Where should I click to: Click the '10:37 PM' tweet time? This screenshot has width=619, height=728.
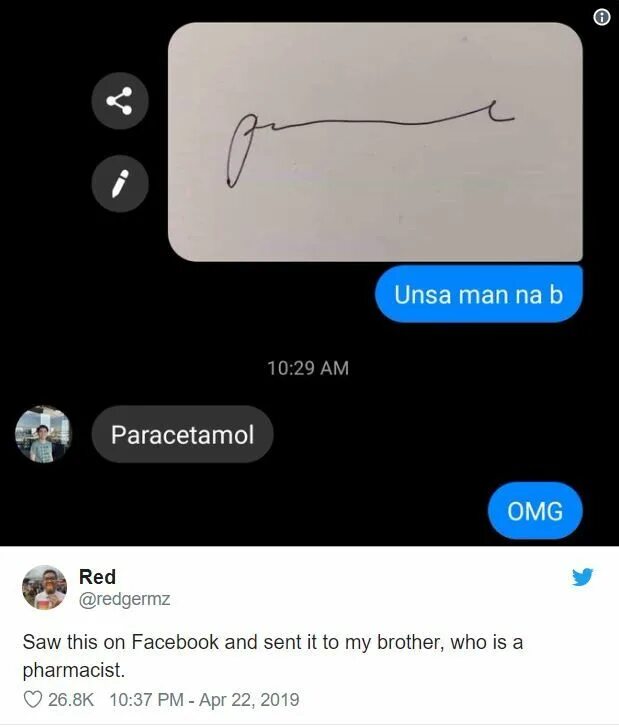click(146, 700)
